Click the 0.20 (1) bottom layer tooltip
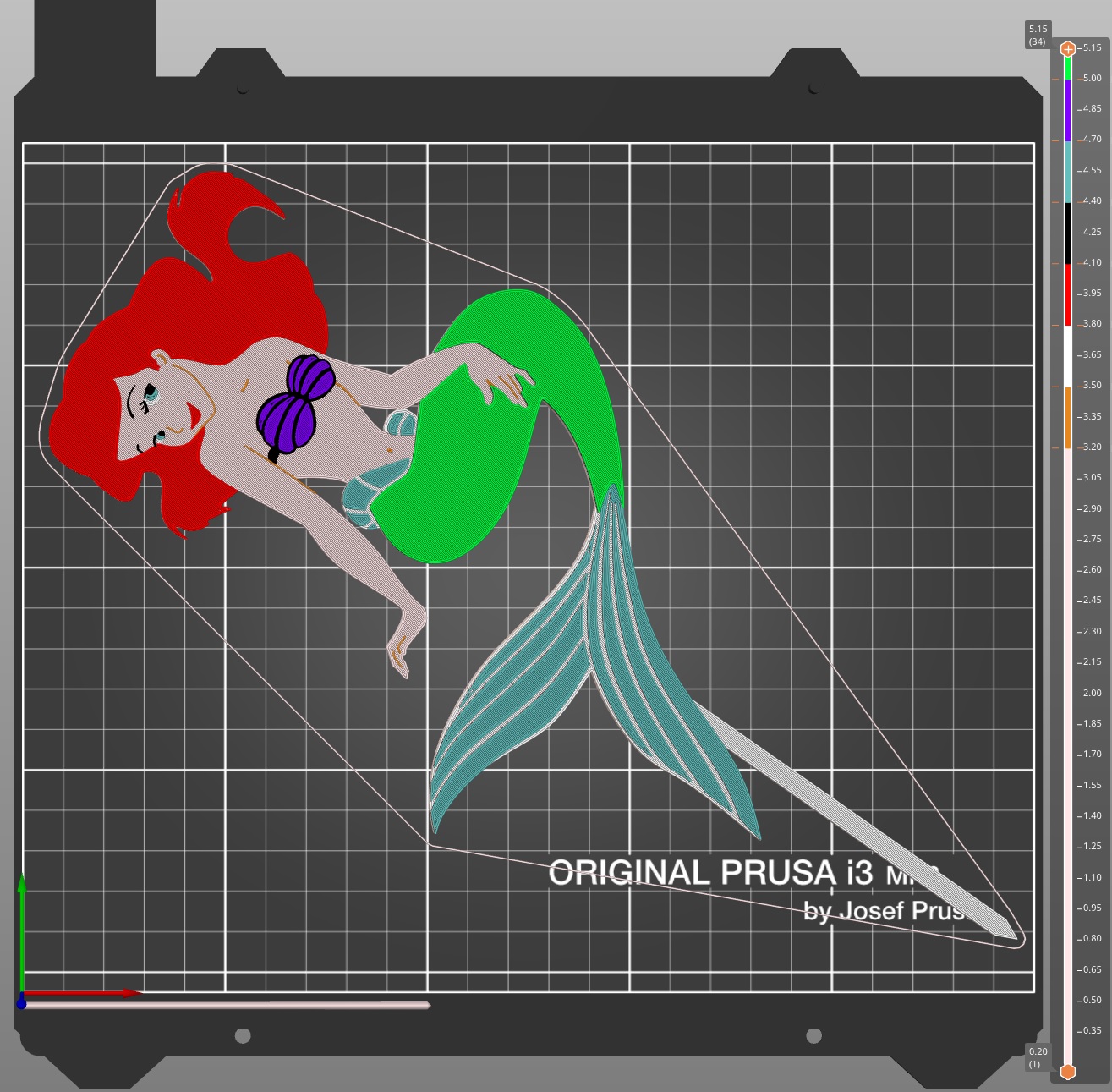Image resolution: width=1112 pixels, height=1092 pixels. pyautogui.click(x=1038, y=1057)
